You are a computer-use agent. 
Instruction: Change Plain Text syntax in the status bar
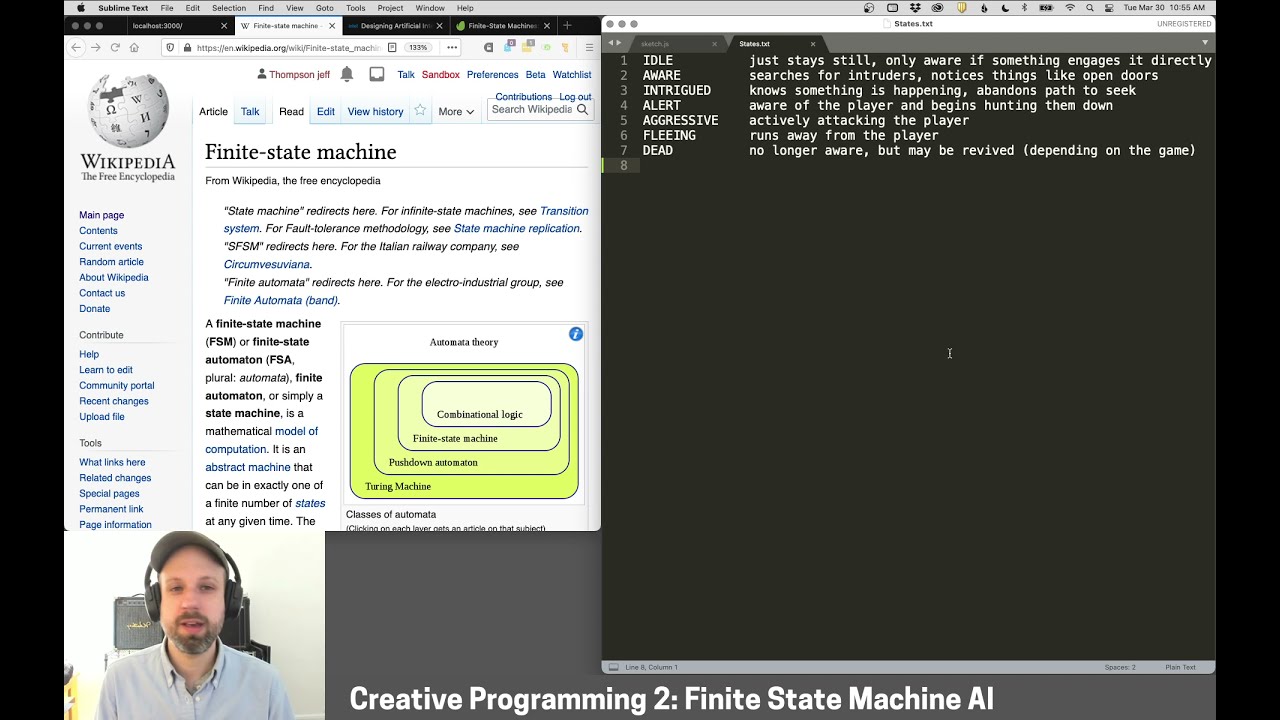[x=1180, y=667]
